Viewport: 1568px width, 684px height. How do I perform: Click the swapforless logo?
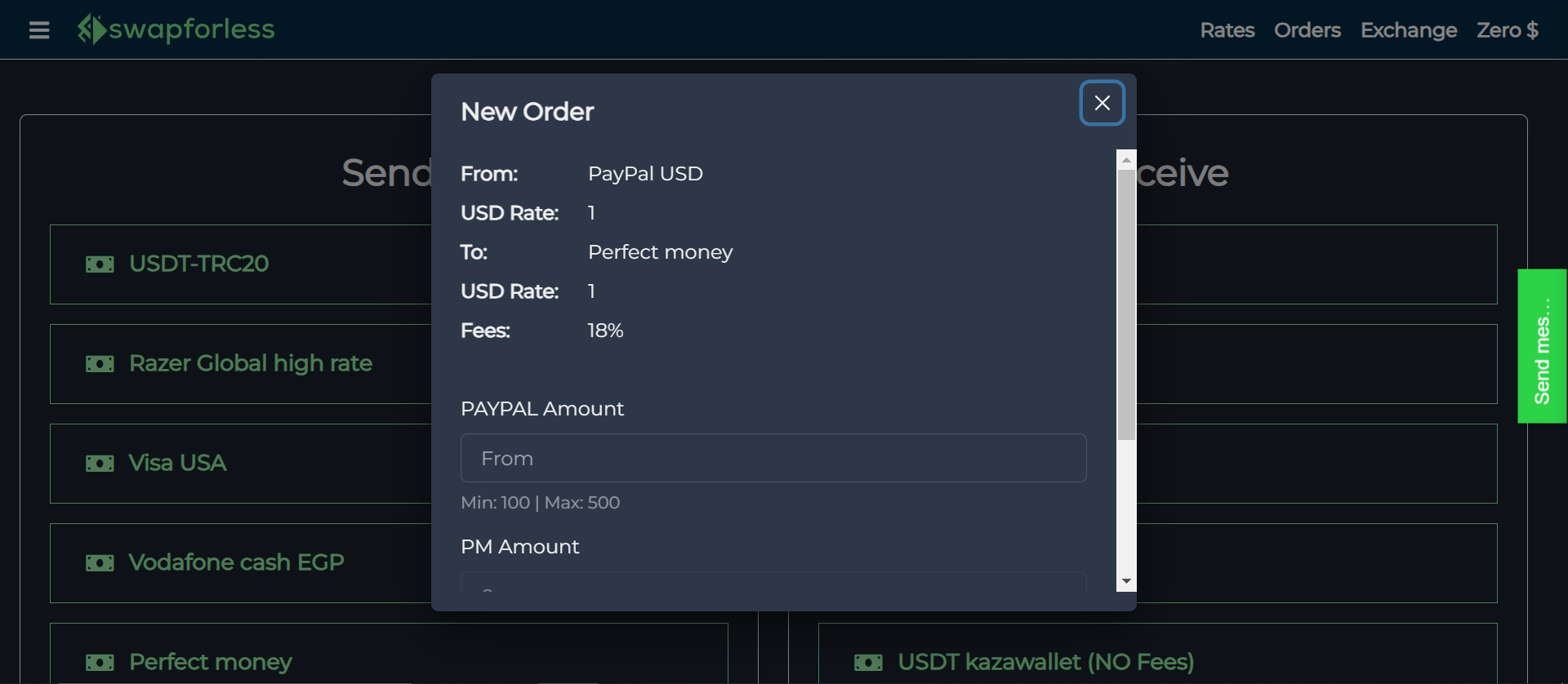pos(176,29)
